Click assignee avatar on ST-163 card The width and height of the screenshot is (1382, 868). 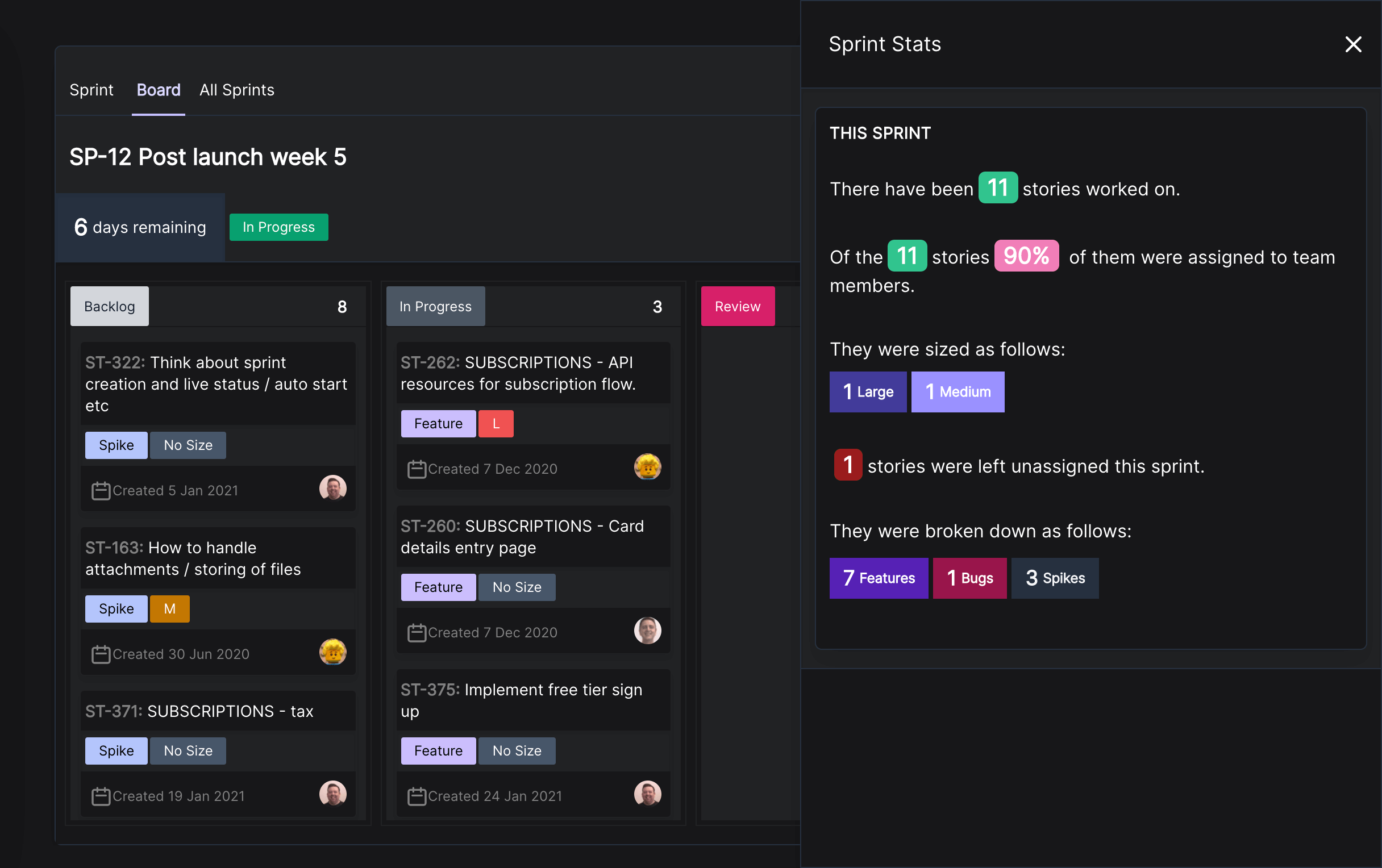[x=333, y=652]
